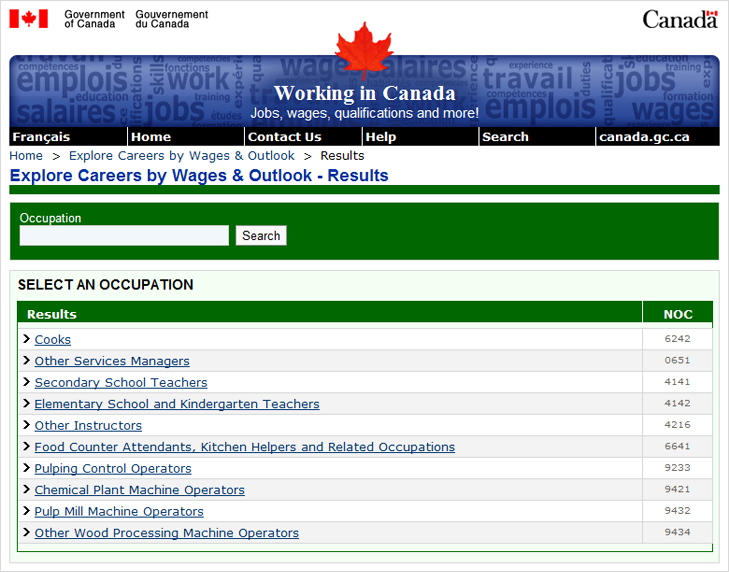Switch language via Français menu item
The width and height of the screenshot is (729, 572).
(68, 137)
